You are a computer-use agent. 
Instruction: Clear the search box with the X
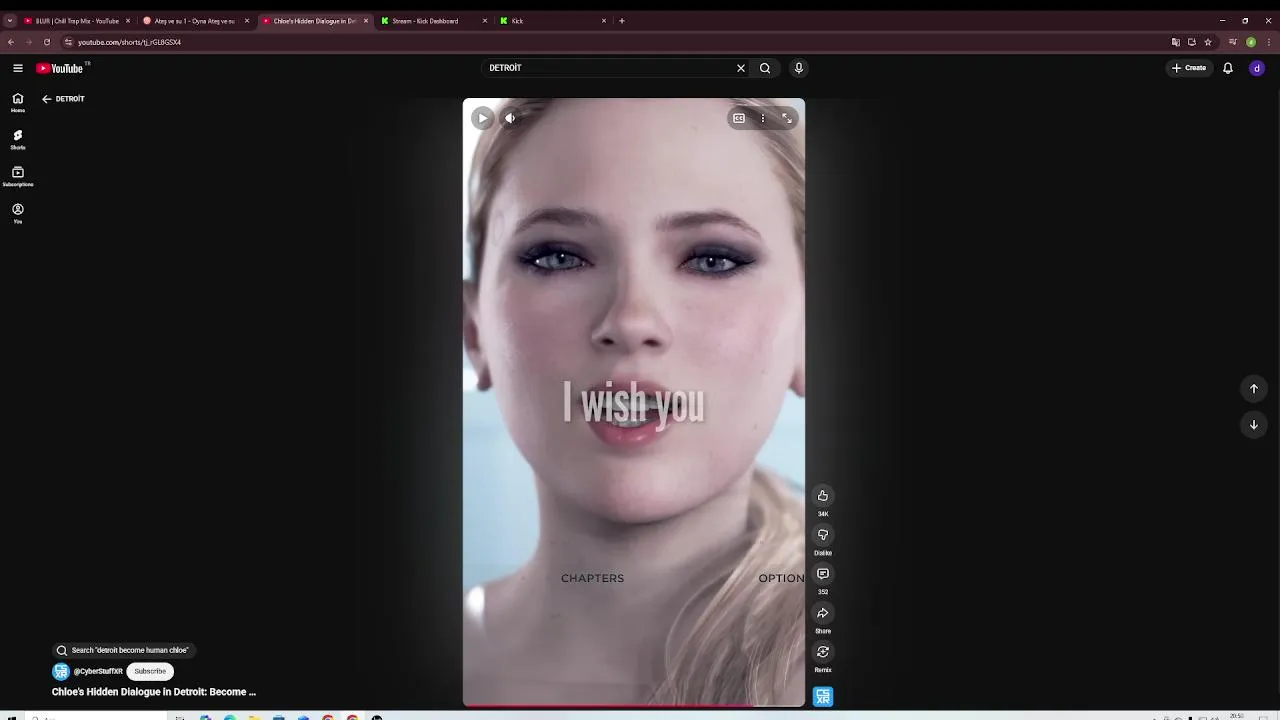(x=741, y=68)
